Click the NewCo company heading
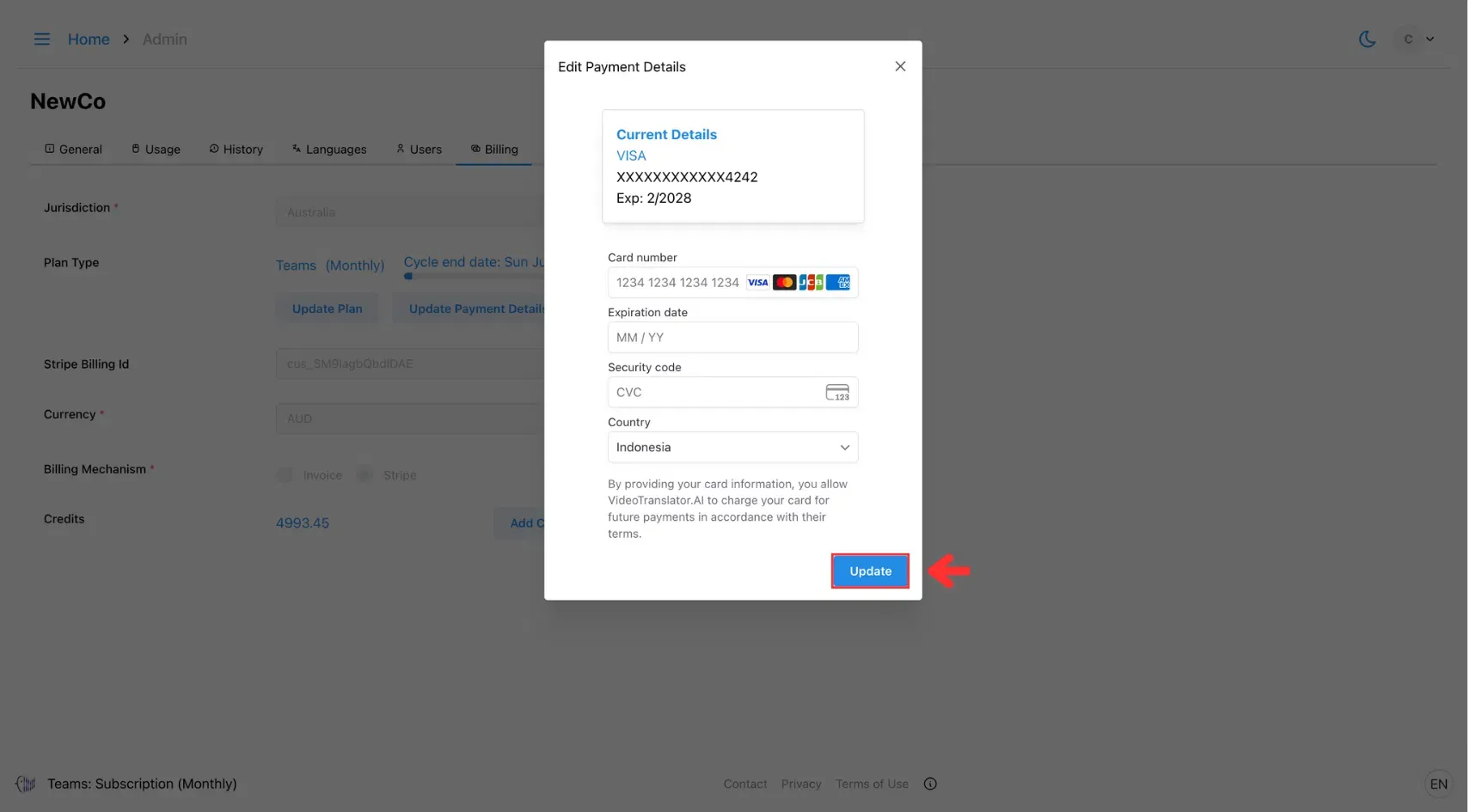The height and width of the screenshot is (812, 1470). pyautogui.click(x=68, y=101)
